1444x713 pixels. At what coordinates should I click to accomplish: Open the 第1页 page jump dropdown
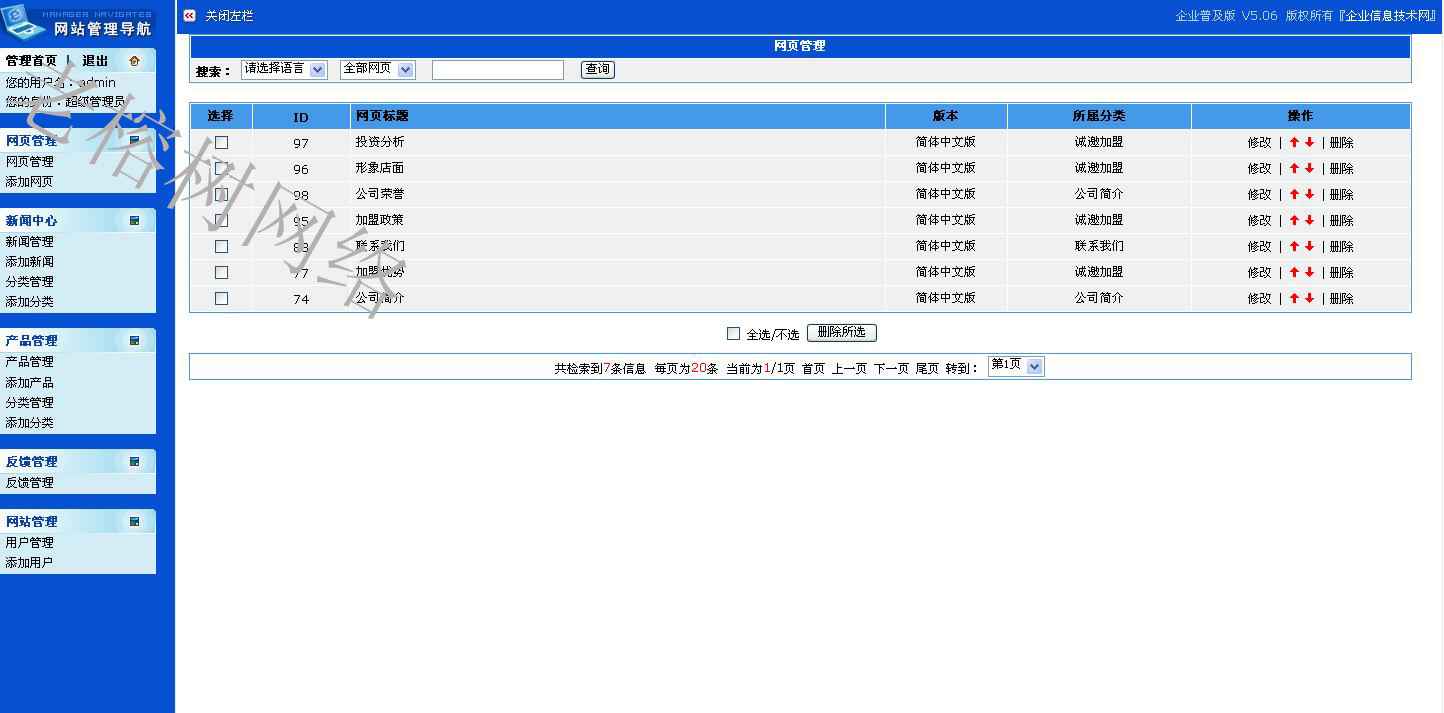[1016, 366]
